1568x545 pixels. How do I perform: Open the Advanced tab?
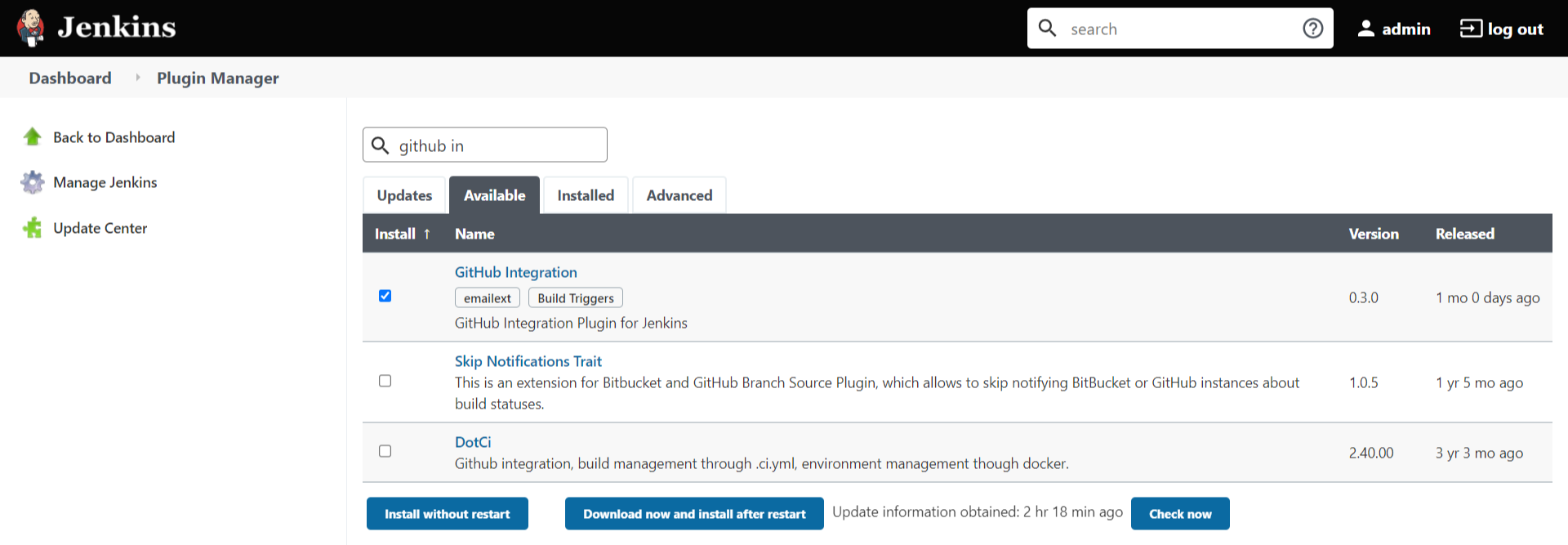click(x=679, y=195)
